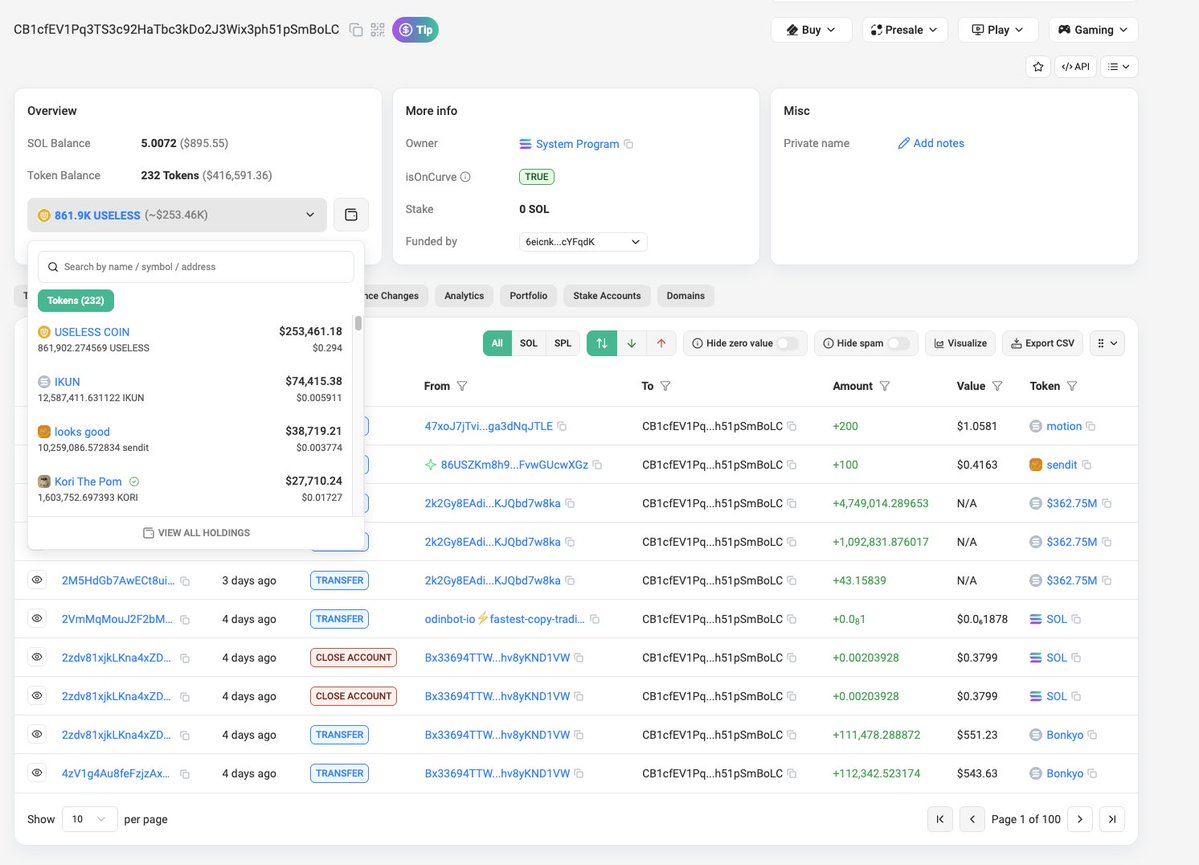The height and width of the screenshot is (865, 1199).
Task: Open System Program owner link
Action: pyautogui.click(x=577, y=144)
